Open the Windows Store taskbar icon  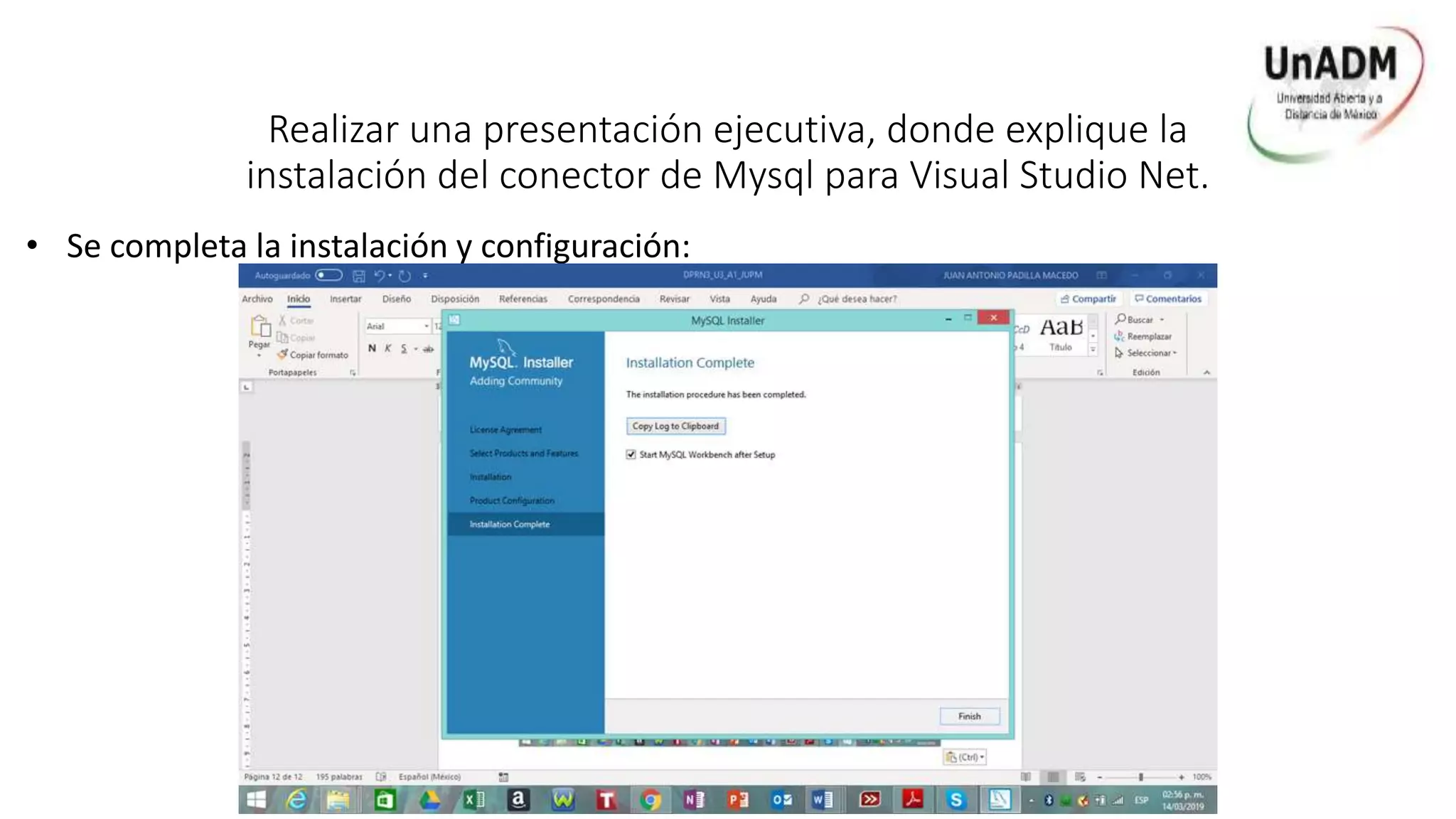(385, 800)
